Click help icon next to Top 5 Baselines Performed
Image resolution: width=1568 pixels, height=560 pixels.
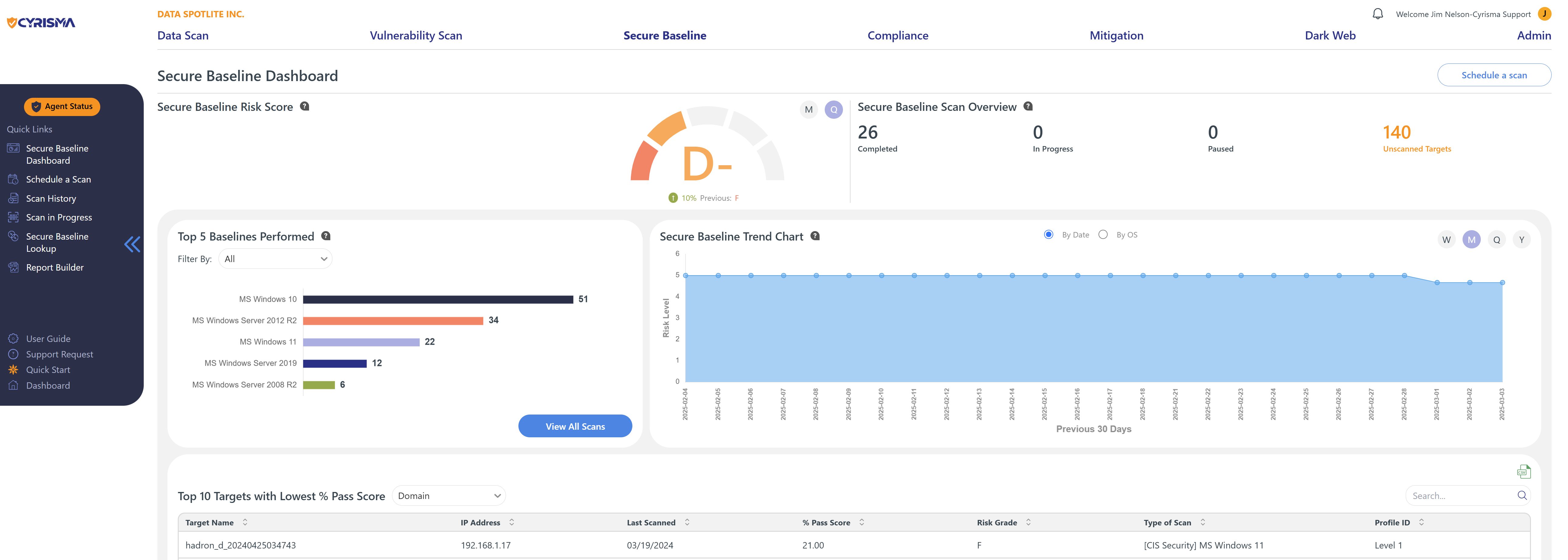(326, 236)
